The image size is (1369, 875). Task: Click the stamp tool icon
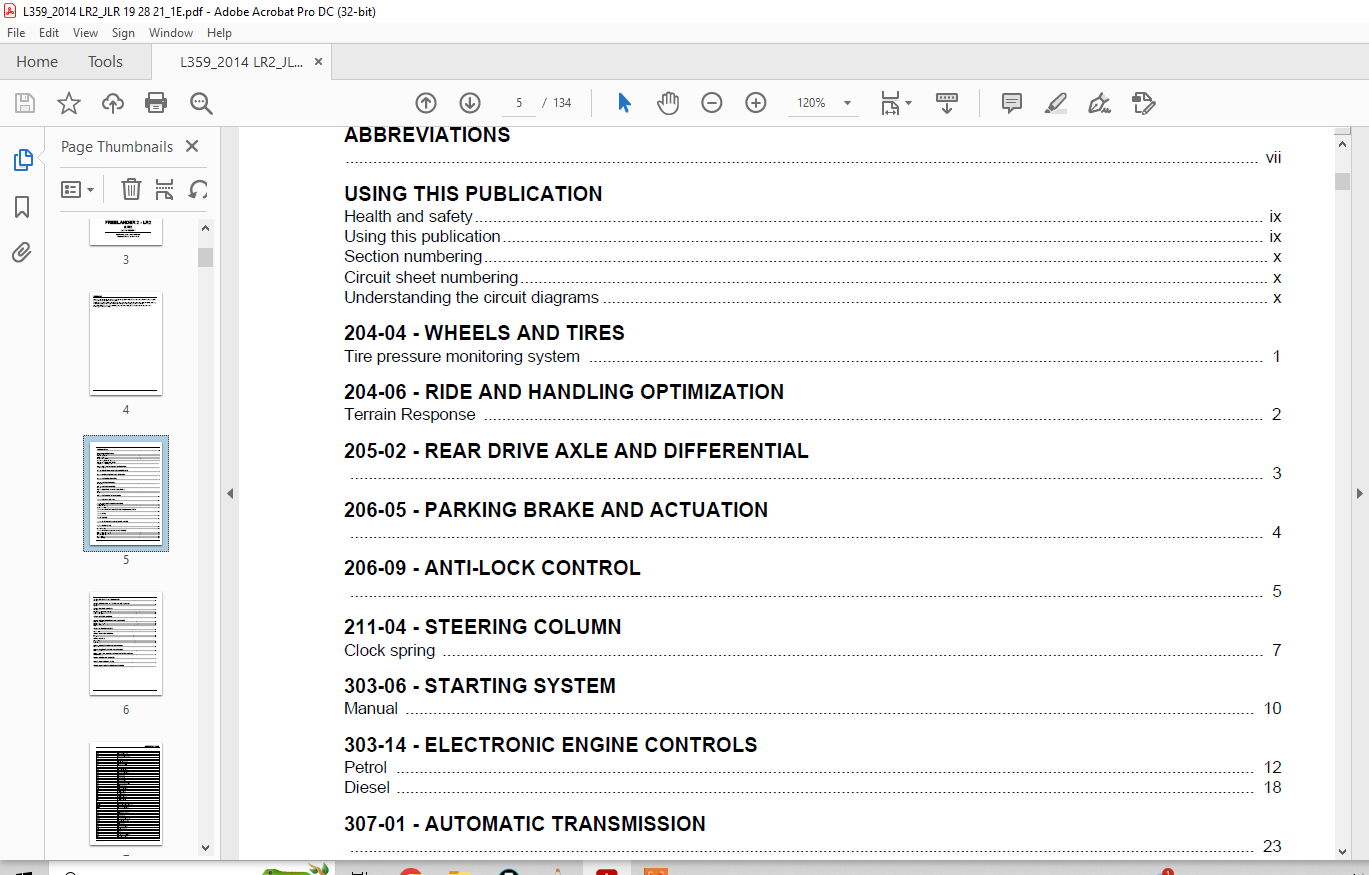tap(1144, 103)
